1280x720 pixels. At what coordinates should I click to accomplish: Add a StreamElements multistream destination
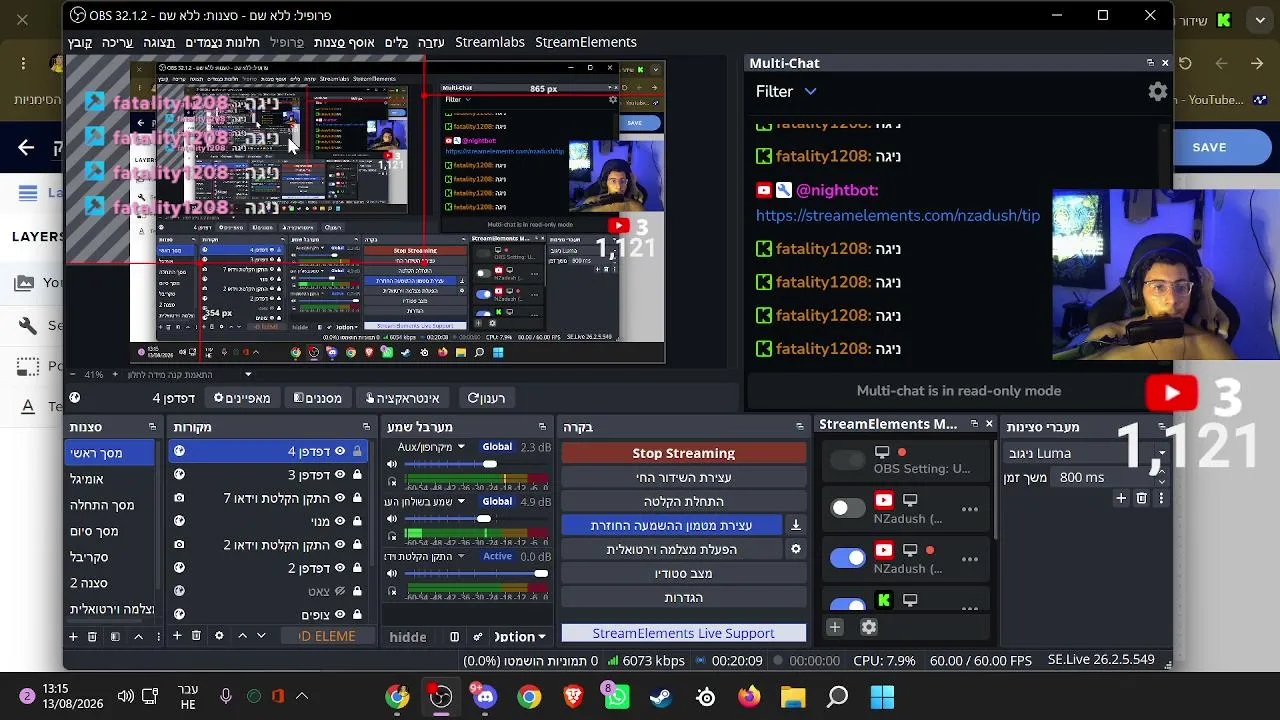point(835,627)
